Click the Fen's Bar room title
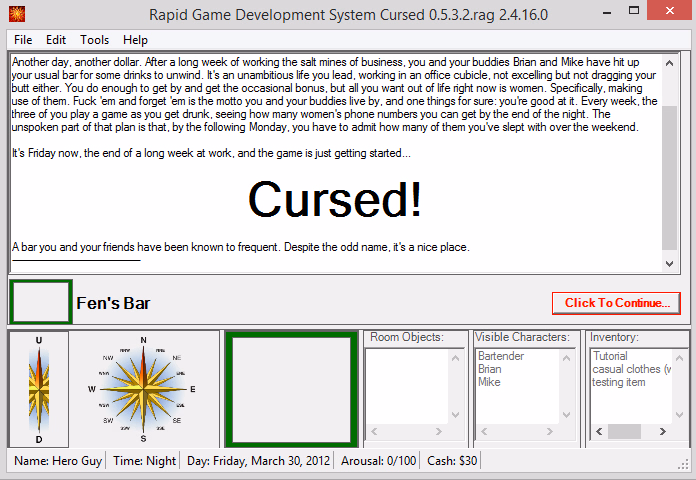This screenshot has width=696, height=480. [113, 303]
